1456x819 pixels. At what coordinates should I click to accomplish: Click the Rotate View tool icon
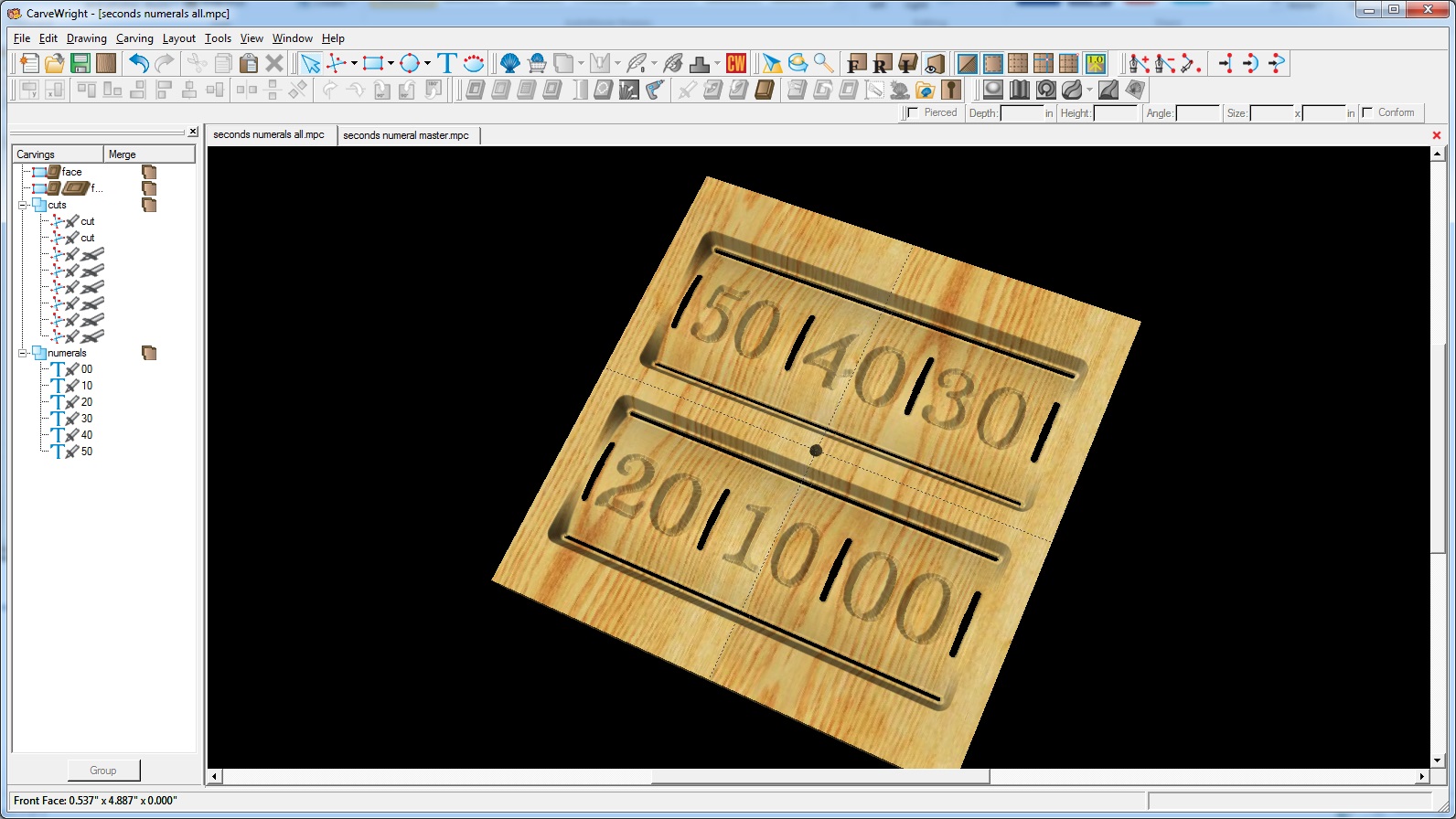coord(798,63)
